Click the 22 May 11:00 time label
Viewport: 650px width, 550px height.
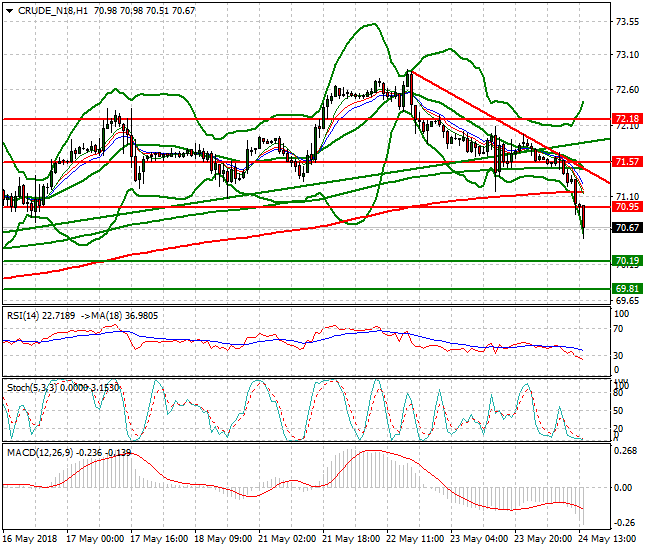415,539
